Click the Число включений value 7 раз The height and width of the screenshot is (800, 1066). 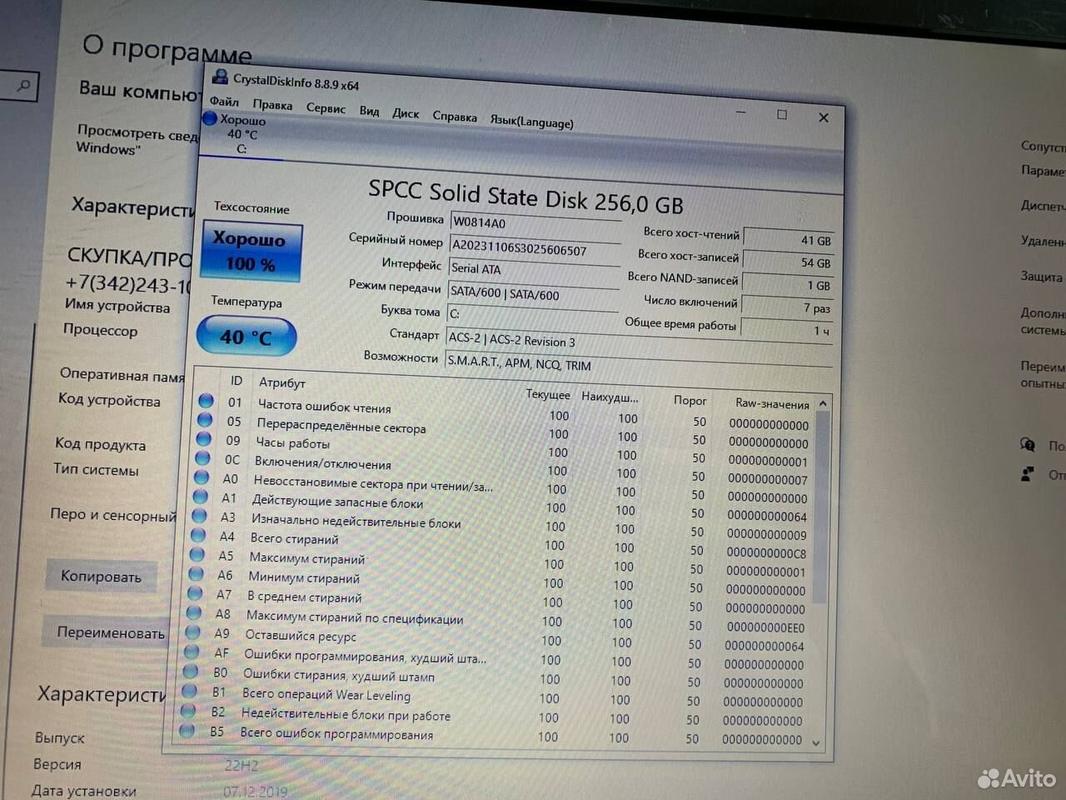[787, 308]
